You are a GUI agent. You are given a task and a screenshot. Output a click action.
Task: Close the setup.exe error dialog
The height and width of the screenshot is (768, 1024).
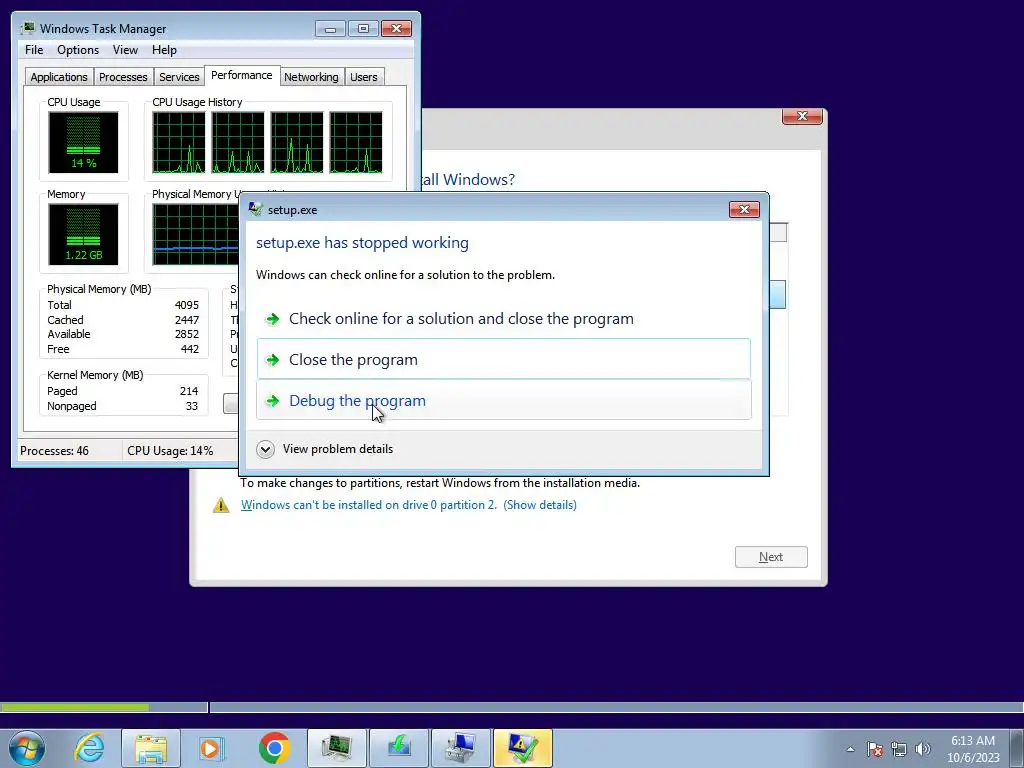coord(744,209)
